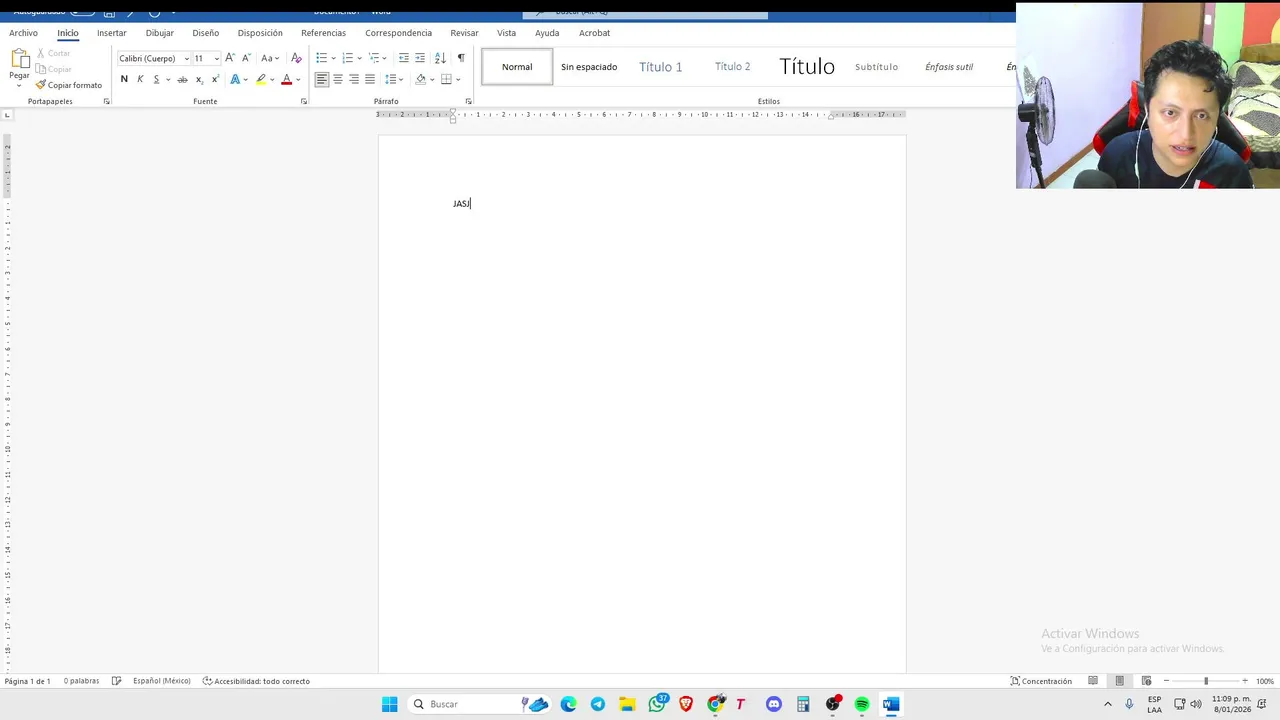This screenshot has height=720, width=1280.
Task: Center the text
Action: [x=338, y=79]
